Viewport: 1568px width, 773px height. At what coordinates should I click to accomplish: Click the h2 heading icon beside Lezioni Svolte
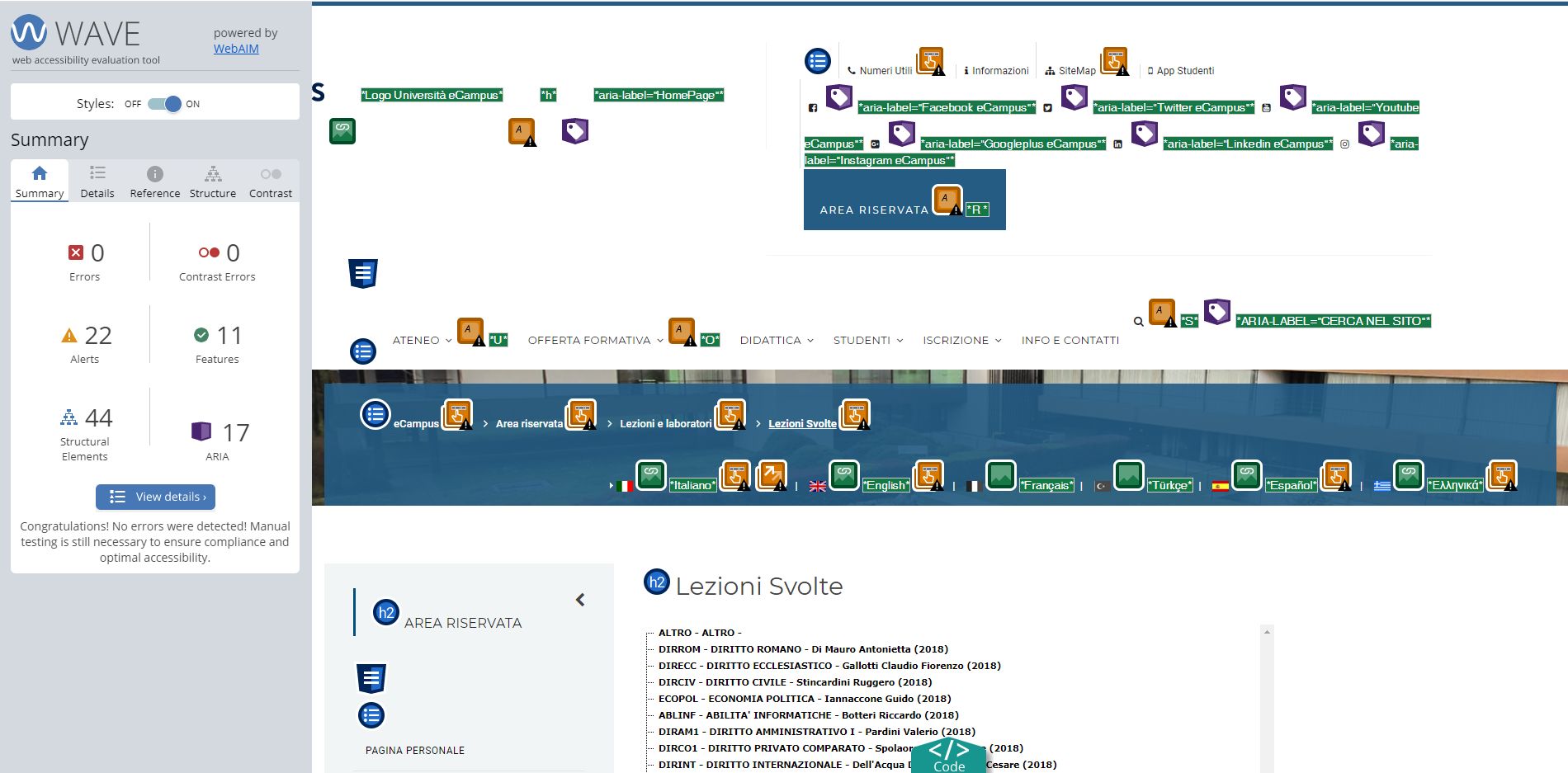click(657, 582)
